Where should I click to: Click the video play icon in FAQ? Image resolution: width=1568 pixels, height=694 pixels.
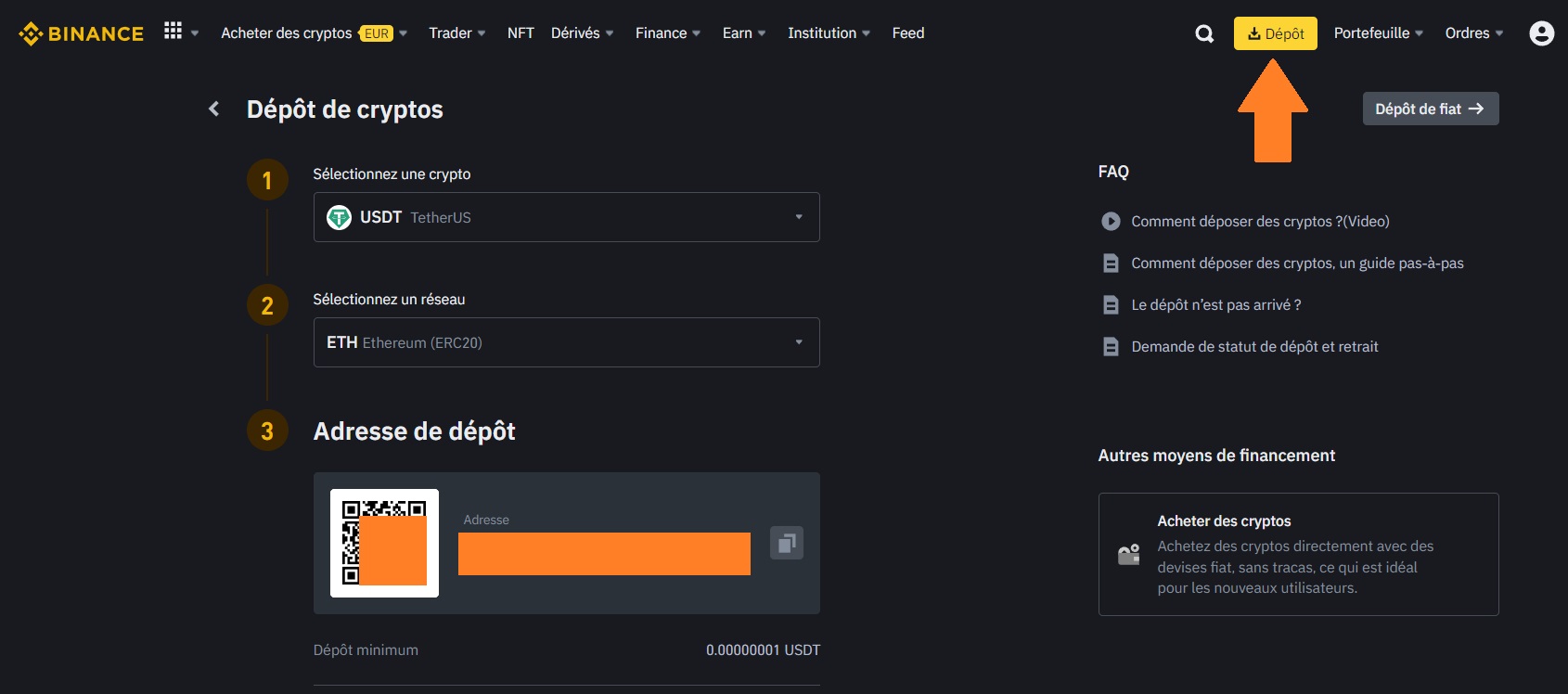pyautogui.click(x=1111, y=222)
